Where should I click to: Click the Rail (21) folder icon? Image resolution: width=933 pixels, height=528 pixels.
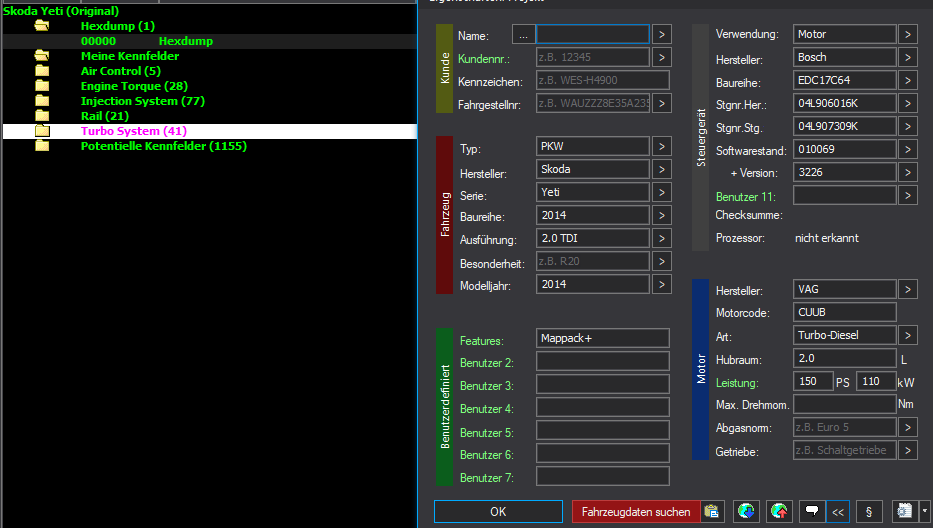(42, 115)
